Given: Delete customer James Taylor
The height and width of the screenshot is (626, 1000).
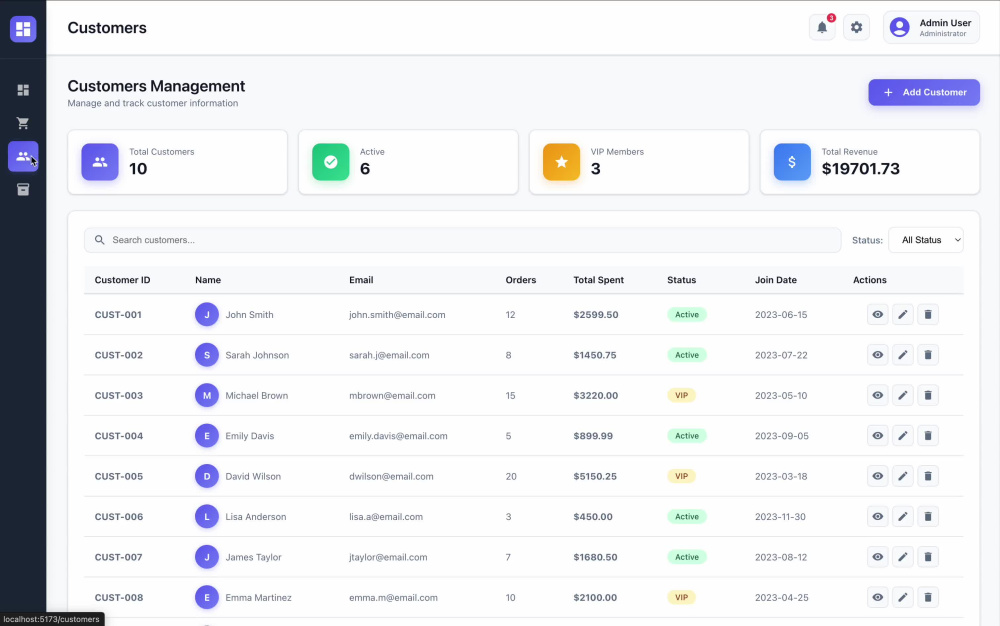Looking at the screenshot, I should pyautogui.click(x=928, y=557).
